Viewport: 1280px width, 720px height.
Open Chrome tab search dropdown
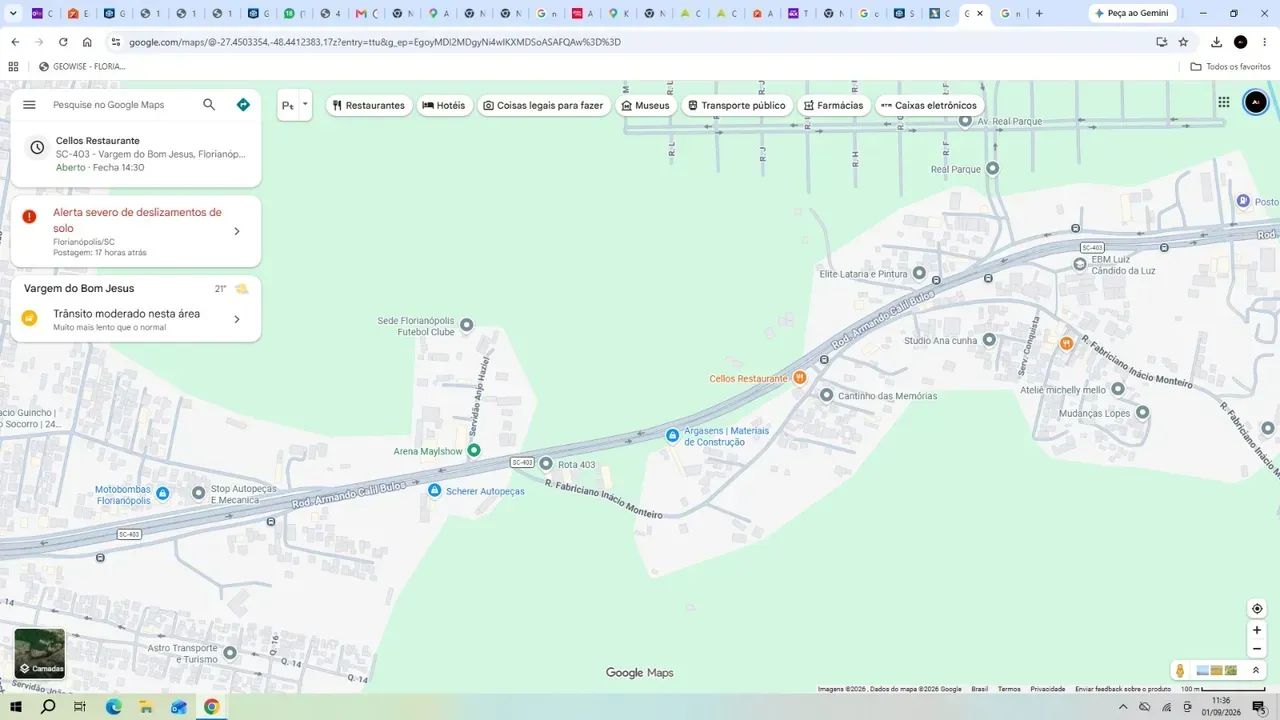(13, 13)
